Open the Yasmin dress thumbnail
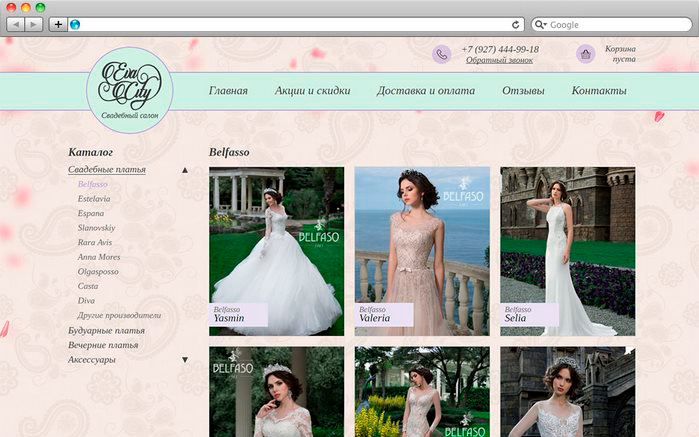The image size is (699, 437). pyautogui.click(x=276, y=251)
